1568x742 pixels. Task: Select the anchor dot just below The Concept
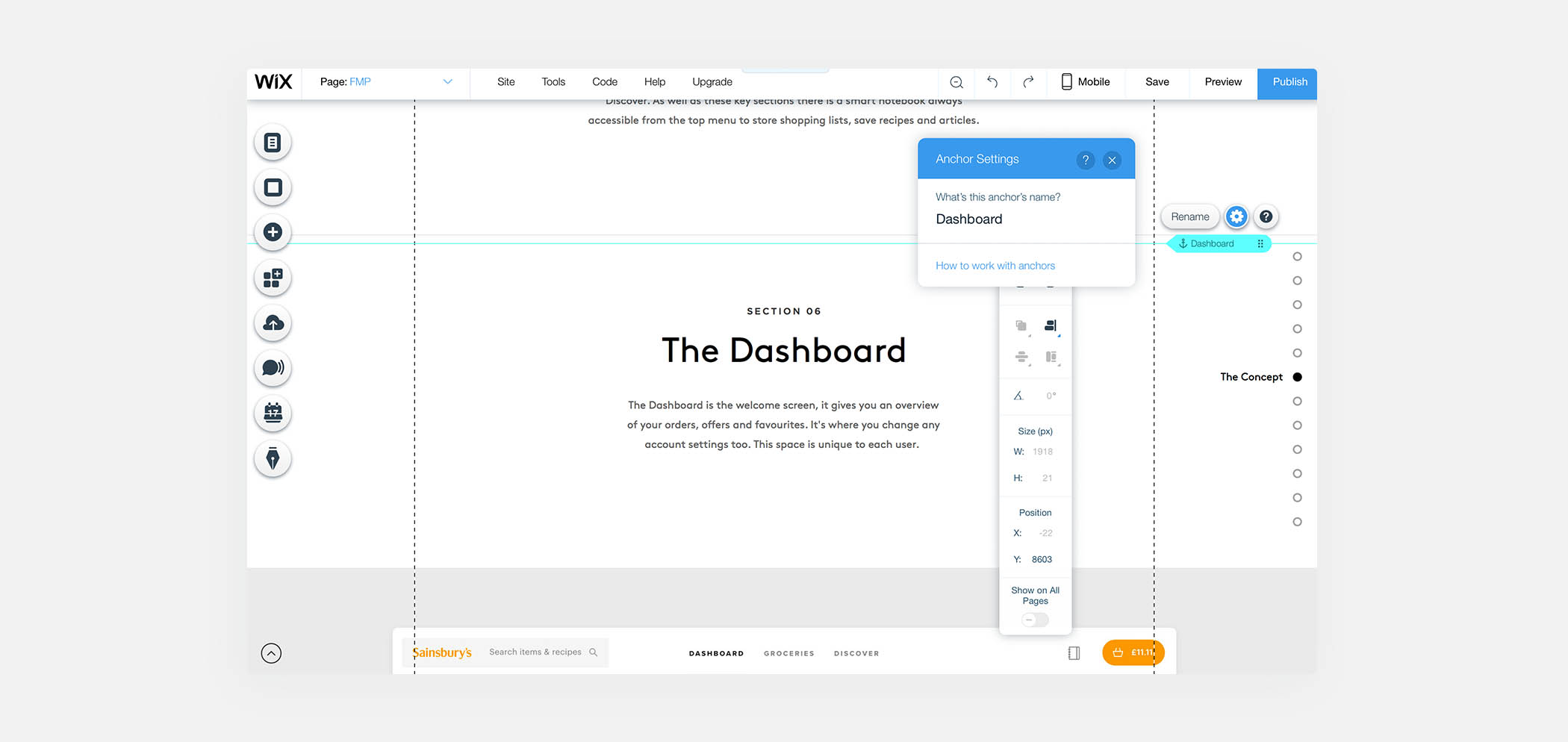[x=1297, y=402]
